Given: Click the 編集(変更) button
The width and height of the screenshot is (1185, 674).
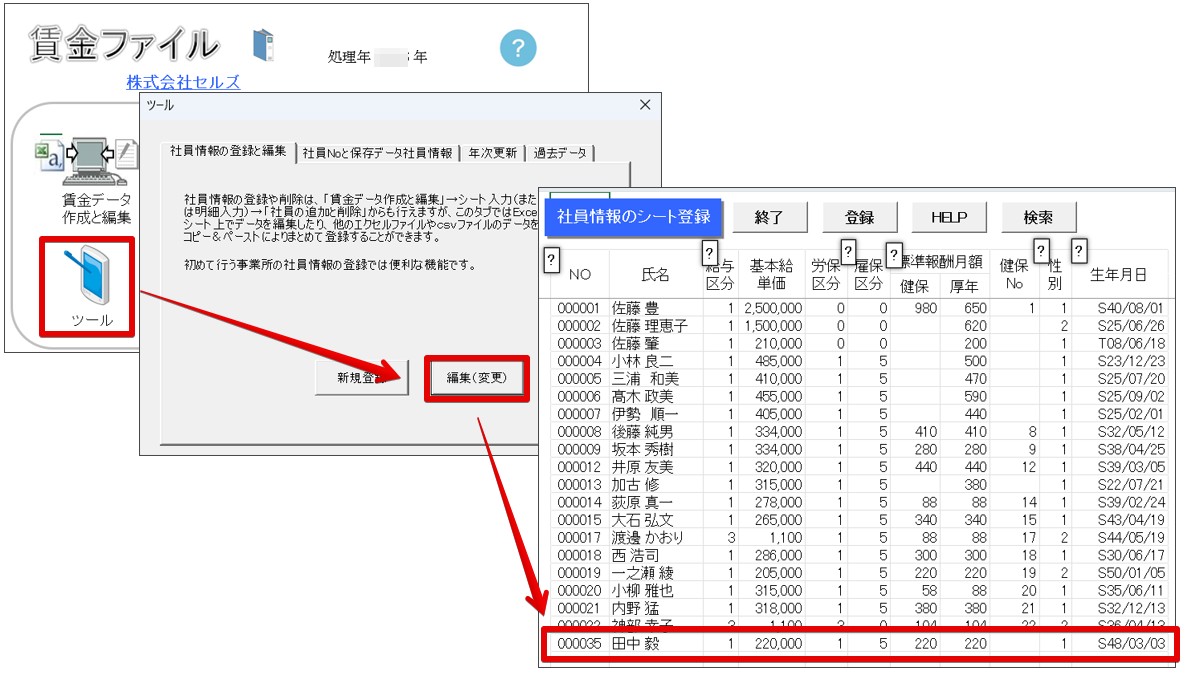Looking at the screenshot, I should [476, 377].
